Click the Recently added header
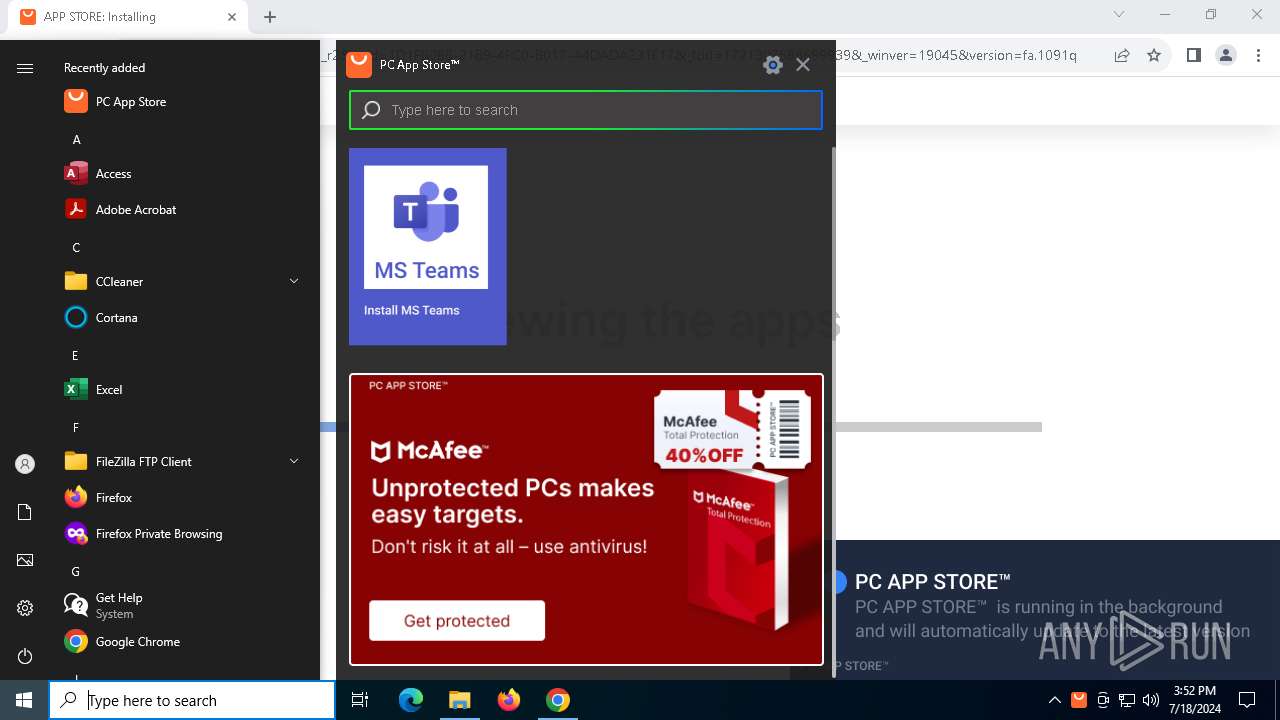Viewport: 1280px width, 720px height. pos(104,68)
